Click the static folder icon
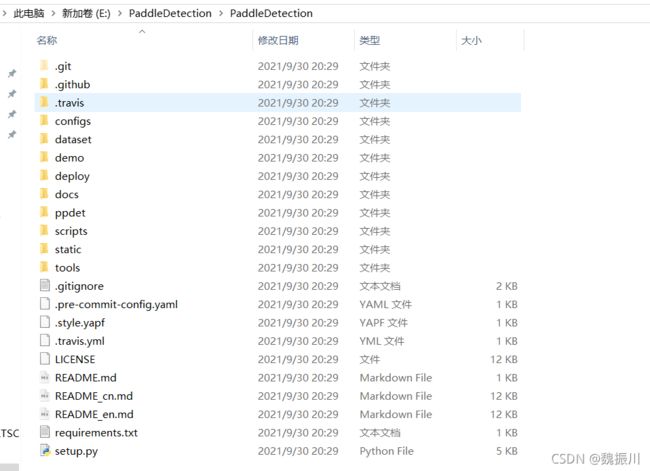 pyautogui.click(x=44, y=249)
